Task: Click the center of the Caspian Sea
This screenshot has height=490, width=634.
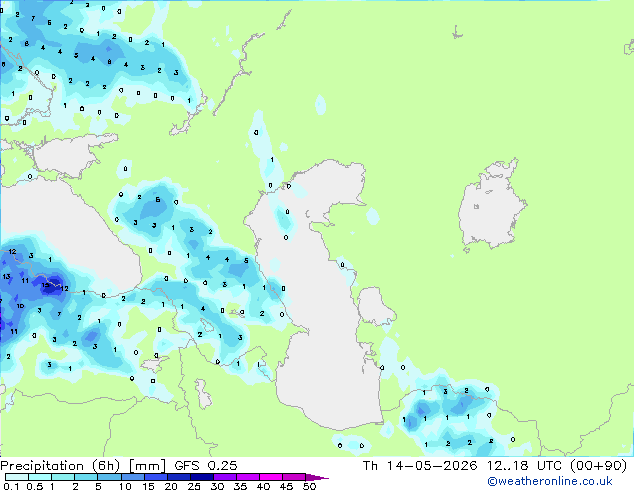Action: point(319,307)
